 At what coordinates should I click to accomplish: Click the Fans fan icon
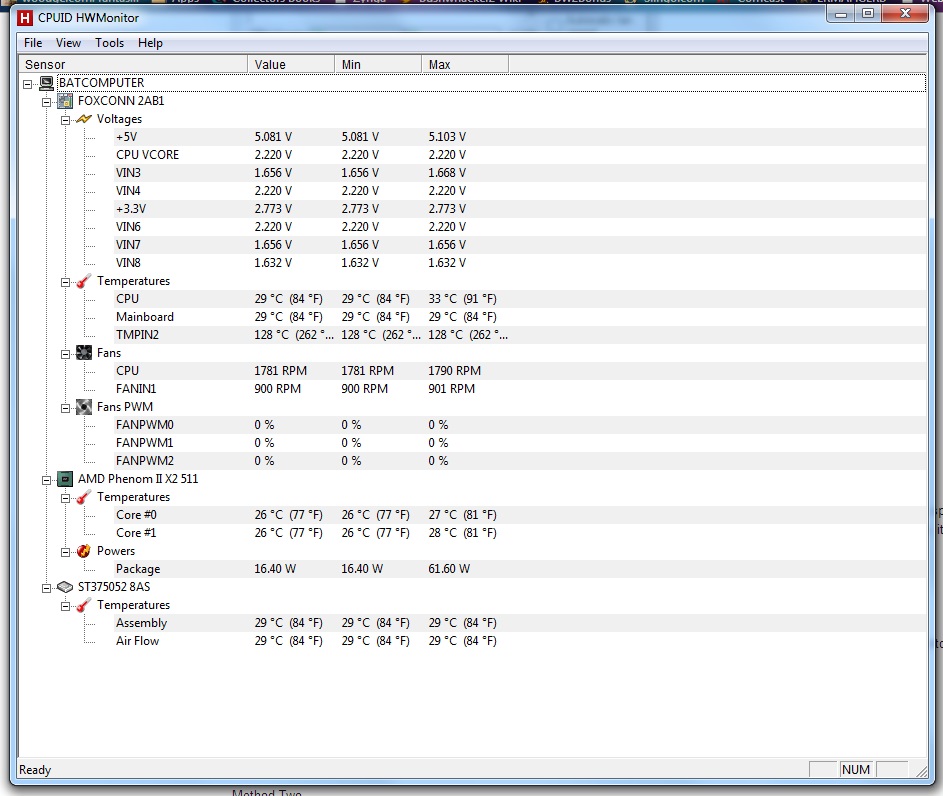pos(84,353)
